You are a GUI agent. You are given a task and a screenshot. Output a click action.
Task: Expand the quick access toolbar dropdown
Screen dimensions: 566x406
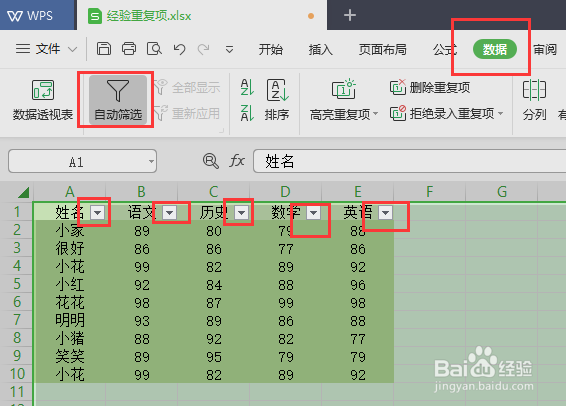point(229,49)
